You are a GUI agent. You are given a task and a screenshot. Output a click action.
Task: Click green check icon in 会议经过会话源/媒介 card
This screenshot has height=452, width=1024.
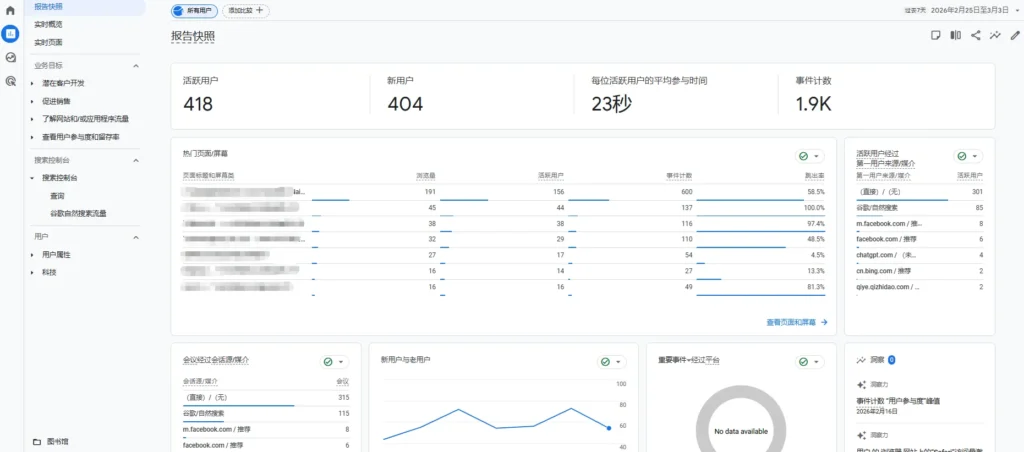click(328, 362)
